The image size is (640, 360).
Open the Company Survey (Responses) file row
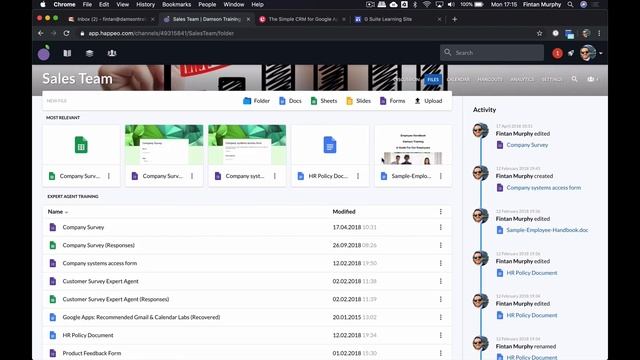247,245
